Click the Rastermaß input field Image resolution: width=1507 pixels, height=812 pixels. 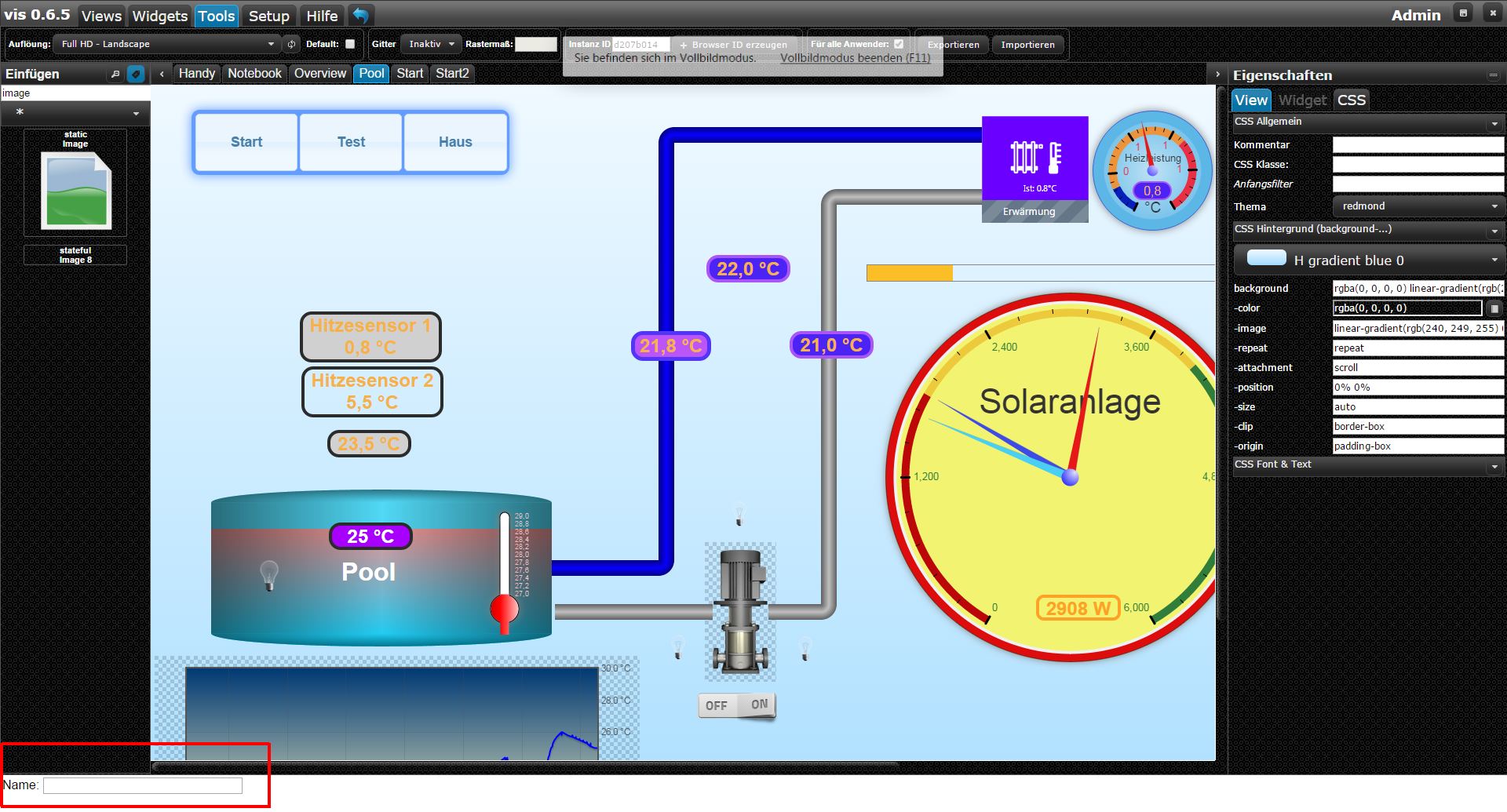536,45
